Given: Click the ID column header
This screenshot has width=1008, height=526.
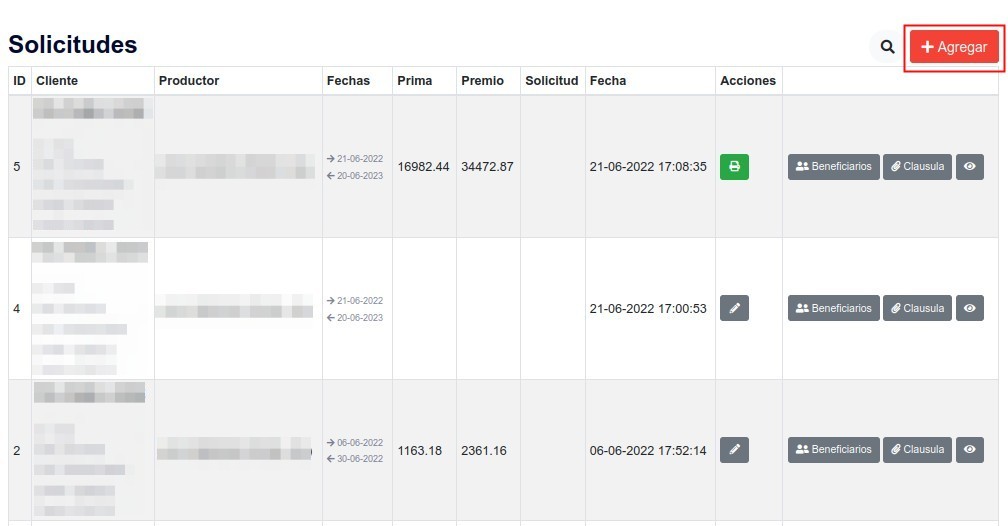Looking at the screenshot, I should point(19,81).
